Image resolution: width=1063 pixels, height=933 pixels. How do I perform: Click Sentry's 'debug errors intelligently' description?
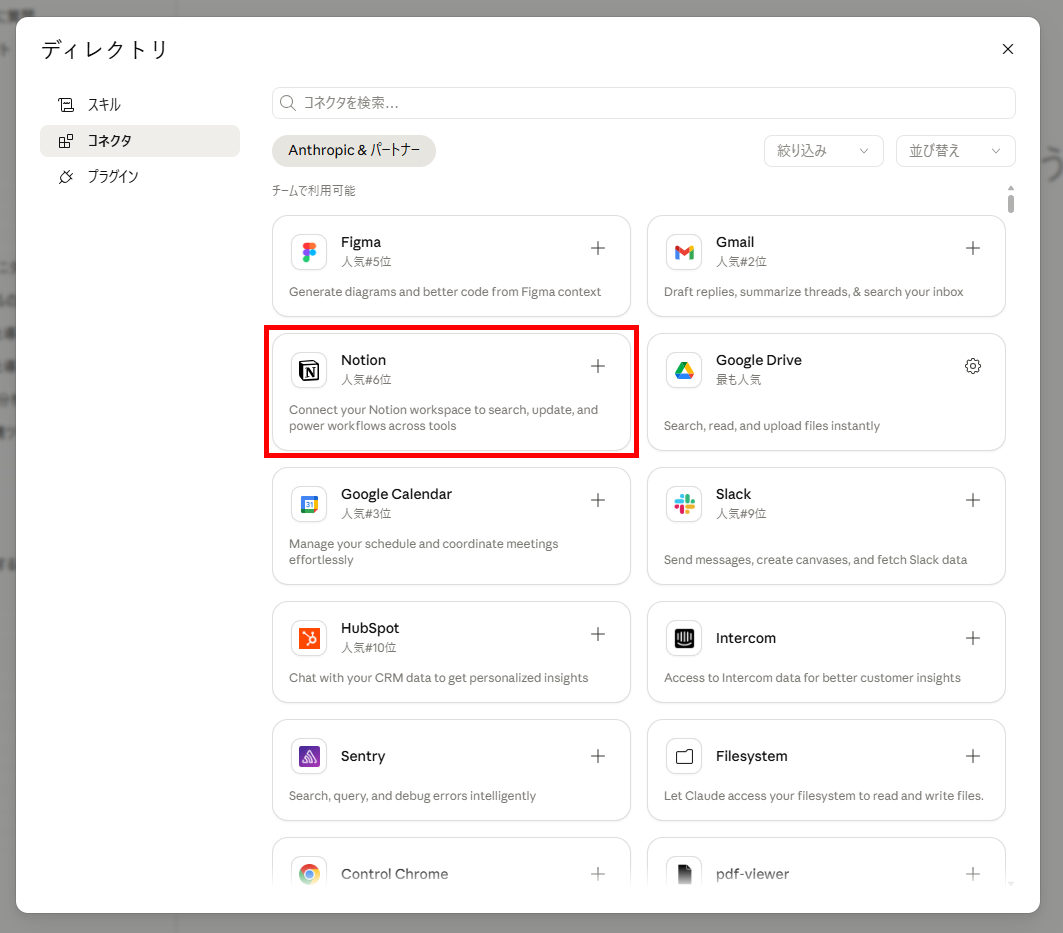412,796
